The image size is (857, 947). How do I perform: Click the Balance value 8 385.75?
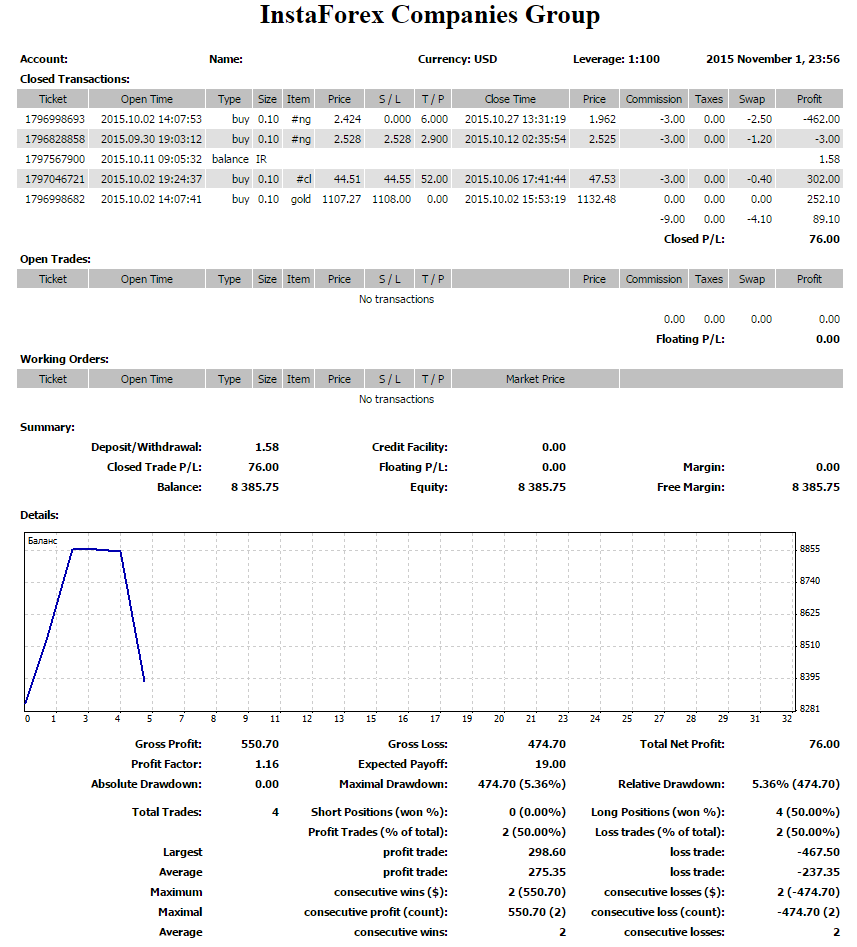(x=255, y=487)
